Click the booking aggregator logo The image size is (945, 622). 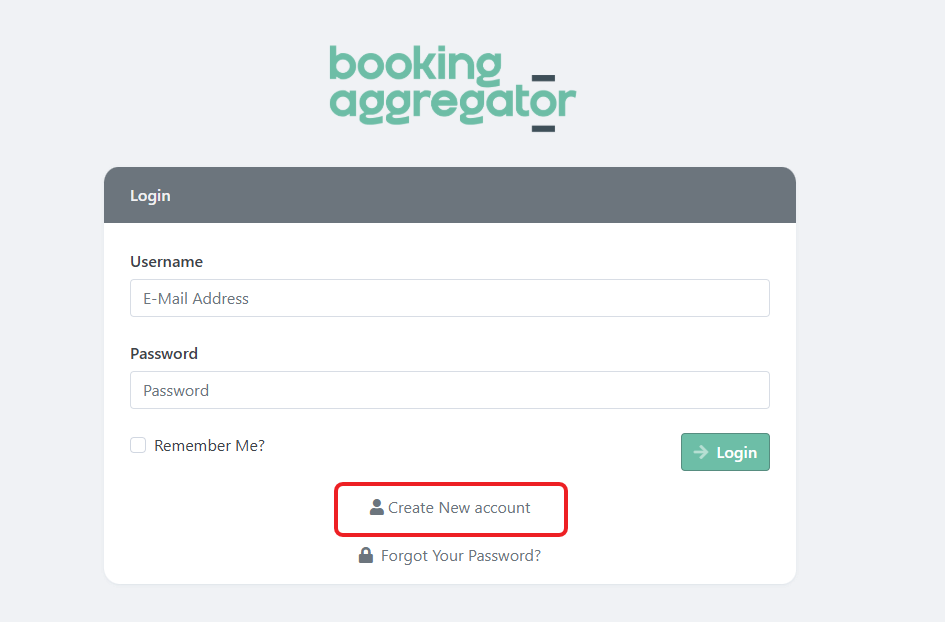pos(452,88)
